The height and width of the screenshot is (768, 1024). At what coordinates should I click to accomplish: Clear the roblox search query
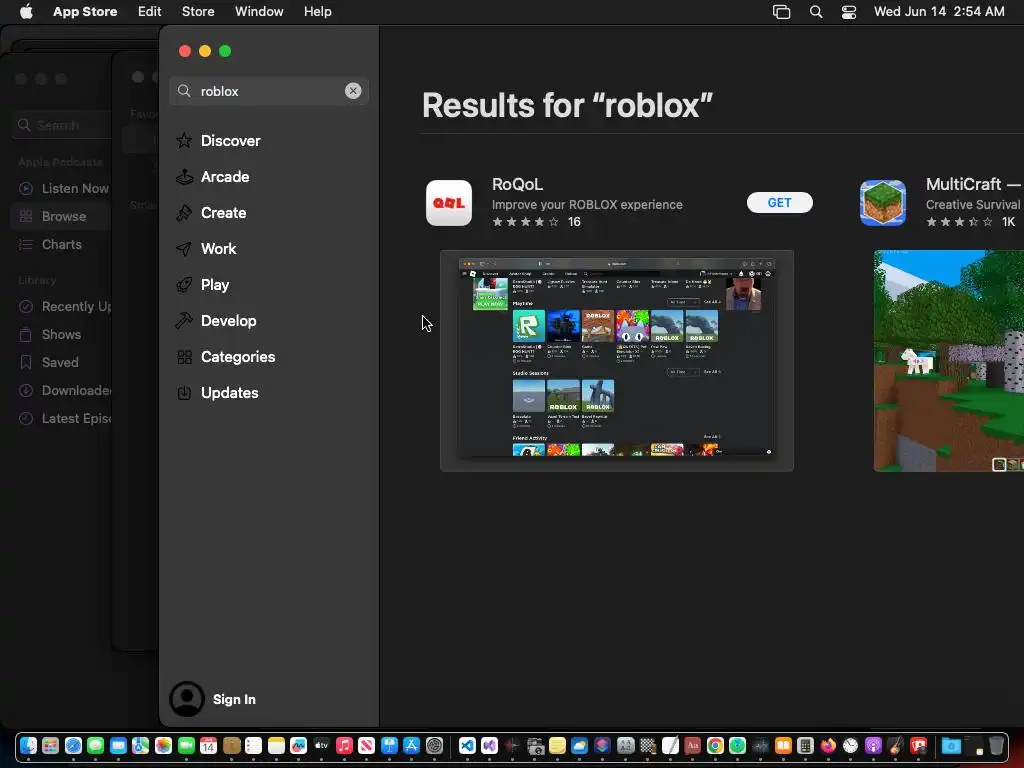(353, 91)
